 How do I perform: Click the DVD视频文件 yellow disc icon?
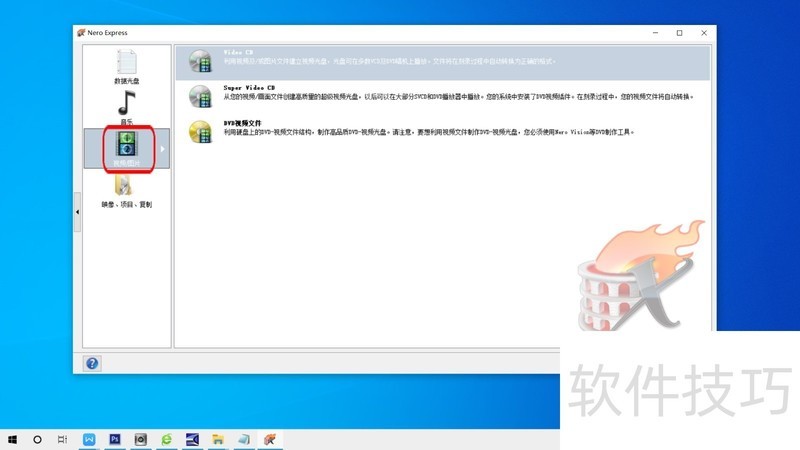201,131
